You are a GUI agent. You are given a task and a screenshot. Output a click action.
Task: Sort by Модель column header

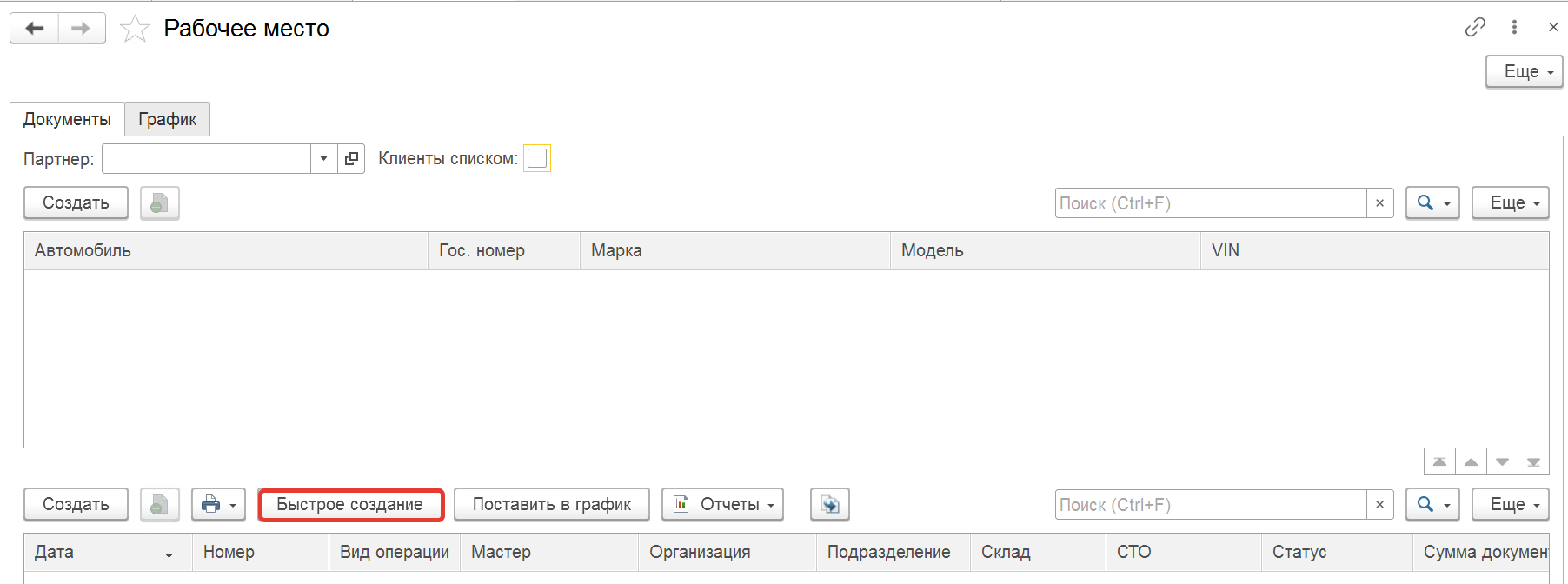1046,250
